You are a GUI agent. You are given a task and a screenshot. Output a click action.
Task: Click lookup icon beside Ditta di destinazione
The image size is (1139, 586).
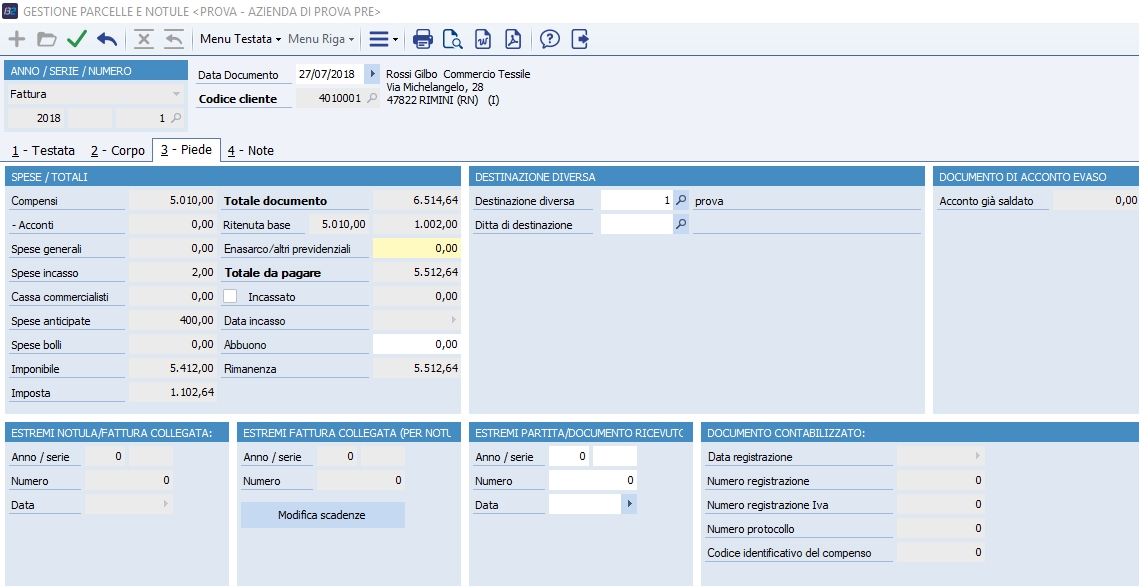coord(681,225)
